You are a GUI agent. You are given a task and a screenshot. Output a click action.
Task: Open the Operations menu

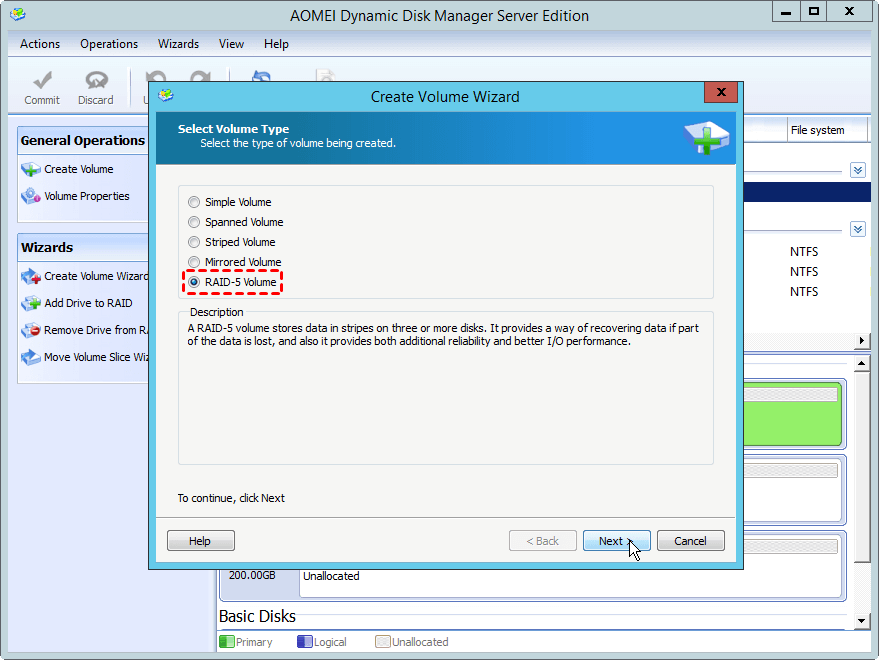(x=109, y=44)
